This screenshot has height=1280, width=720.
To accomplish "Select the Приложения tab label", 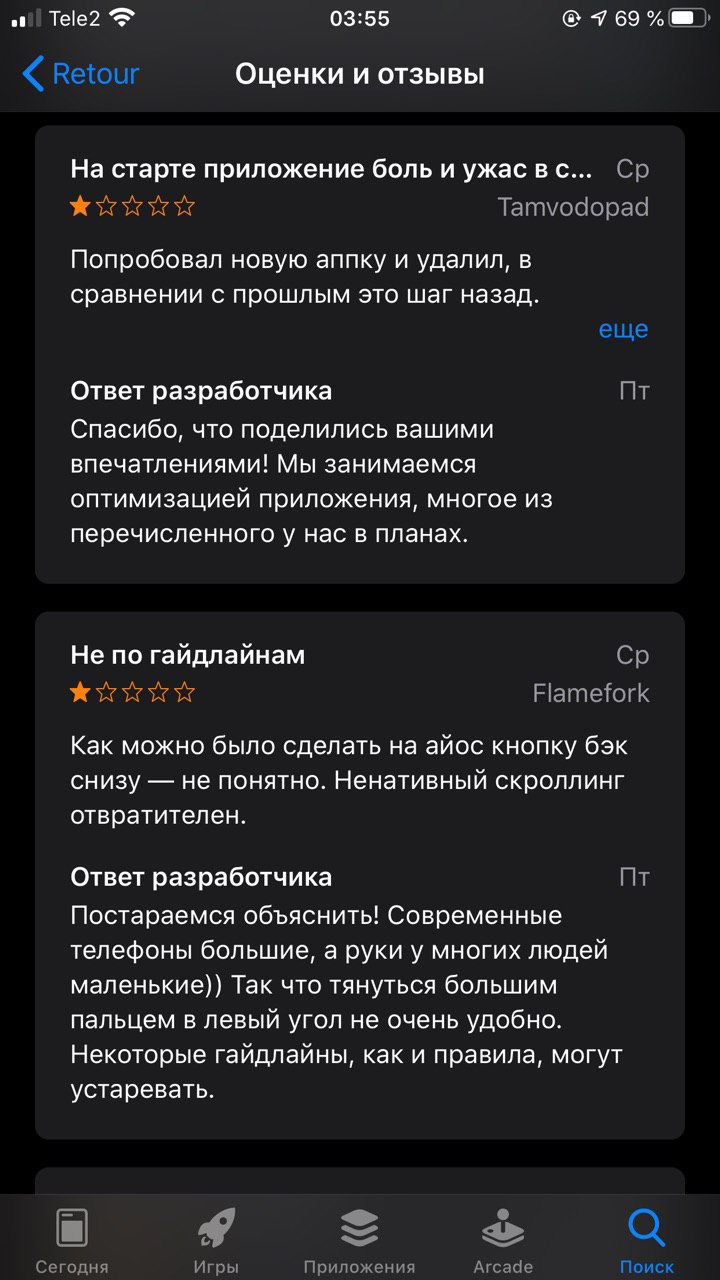I will pyautogui.click(x=359, y=1266).
